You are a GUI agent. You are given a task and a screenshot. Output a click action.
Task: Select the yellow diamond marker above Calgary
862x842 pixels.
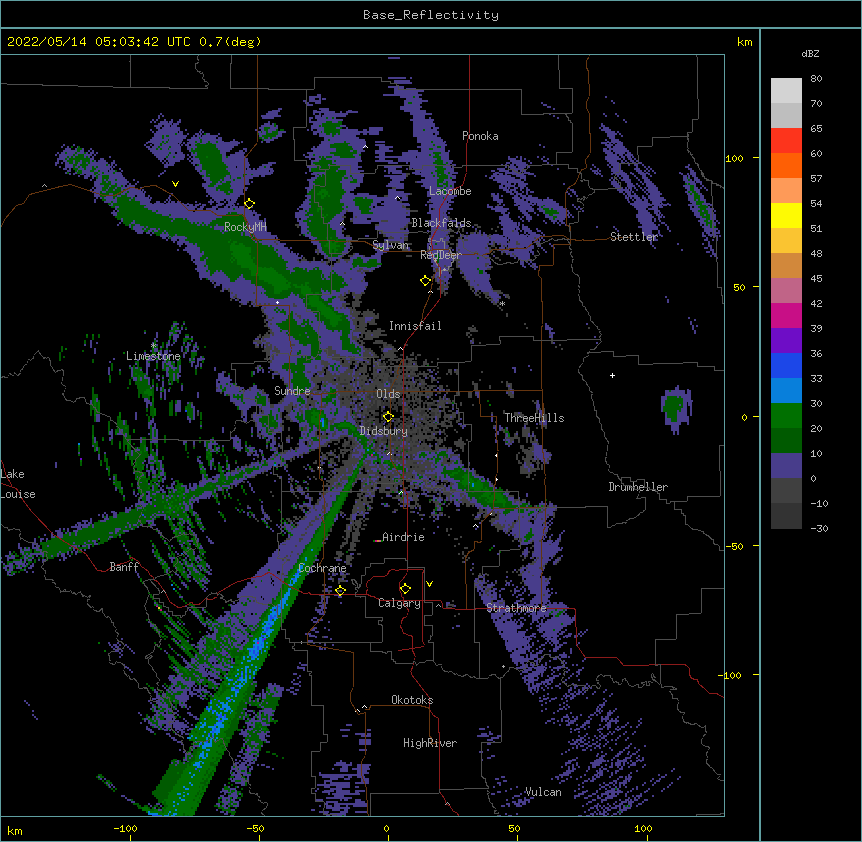coord(405,589)
